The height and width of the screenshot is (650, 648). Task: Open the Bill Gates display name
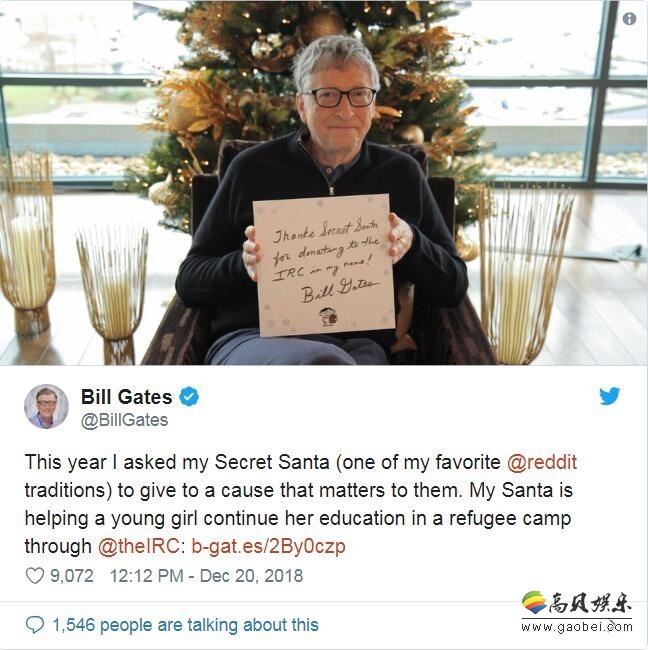(x=126, y=397)
